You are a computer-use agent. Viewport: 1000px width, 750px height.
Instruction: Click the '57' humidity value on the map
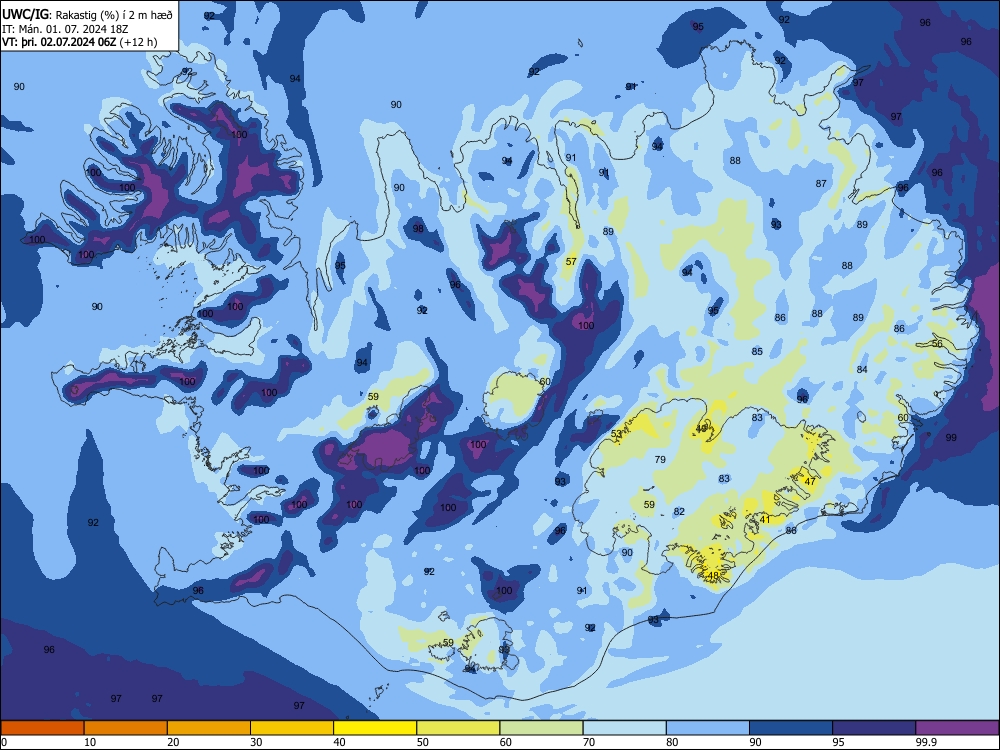(x=571, y=261)
